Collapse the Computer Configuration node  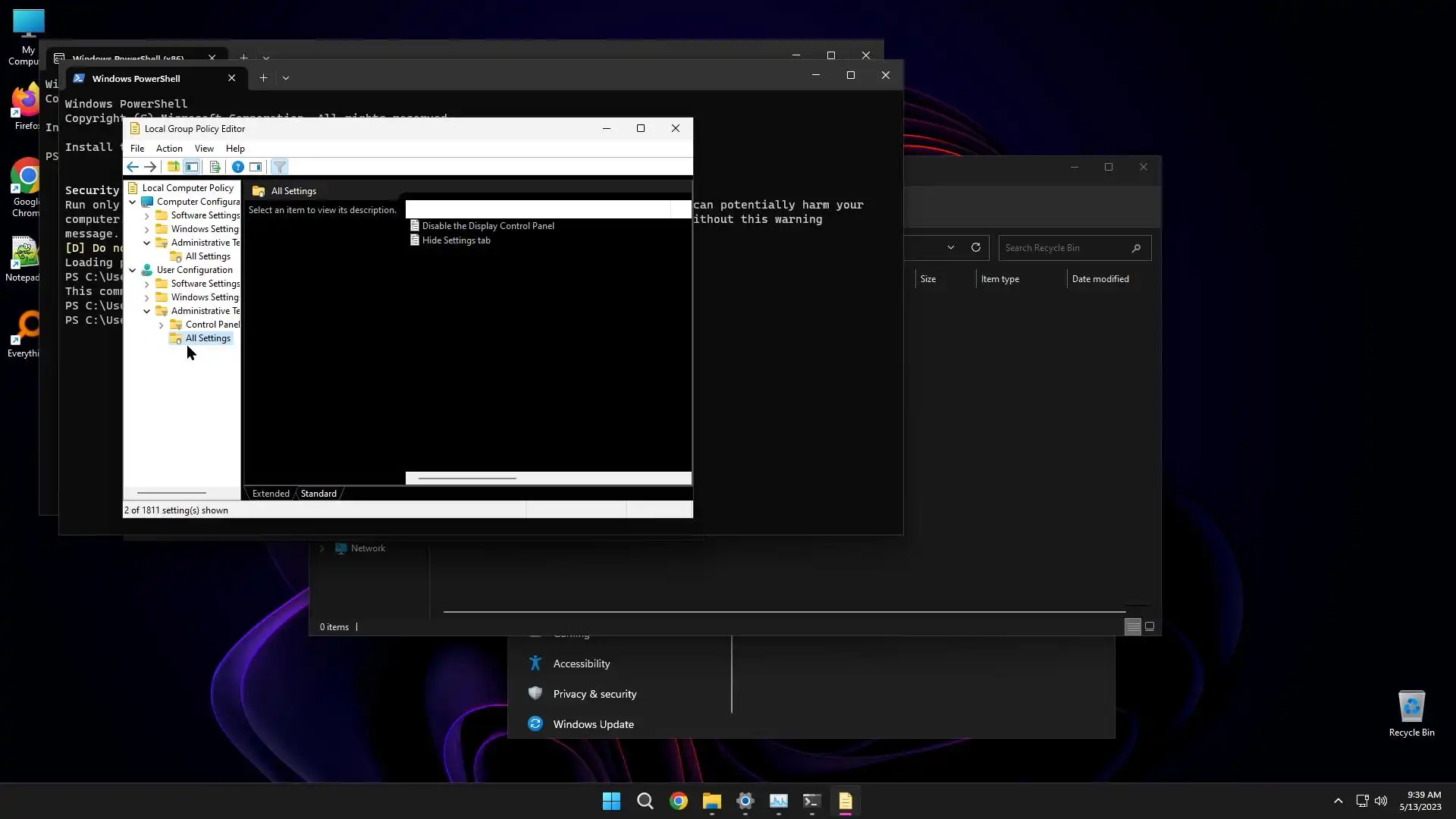click(x=133, y=202)
